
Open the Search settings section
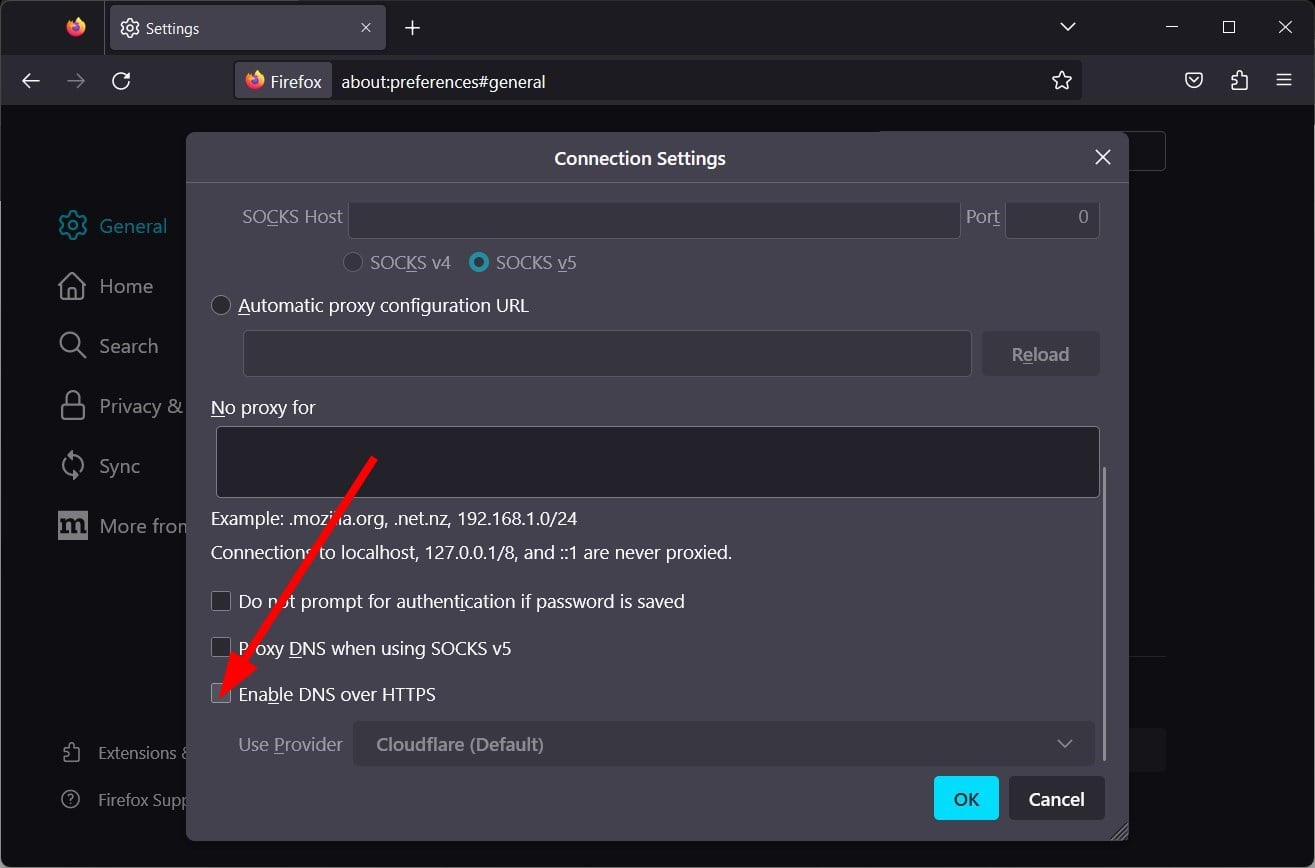[128, 345]
